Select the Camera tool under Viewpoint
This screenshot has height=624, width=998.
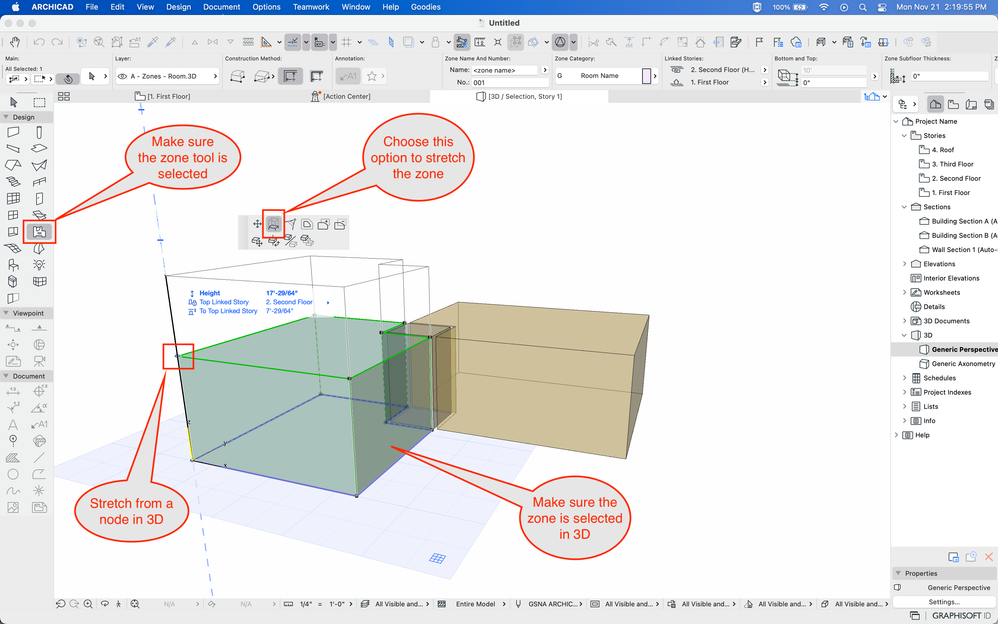[x=39, y=361]
